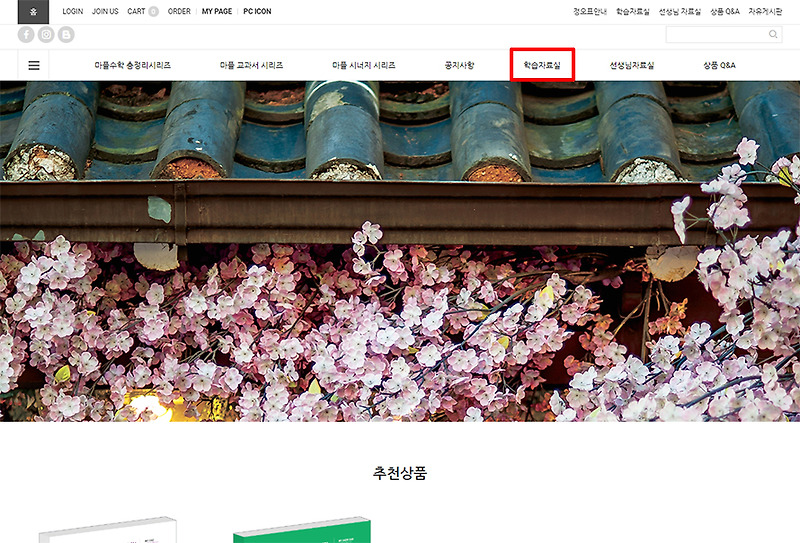
Task: Open the Instagram social icon
Action: tap(46, 34)
